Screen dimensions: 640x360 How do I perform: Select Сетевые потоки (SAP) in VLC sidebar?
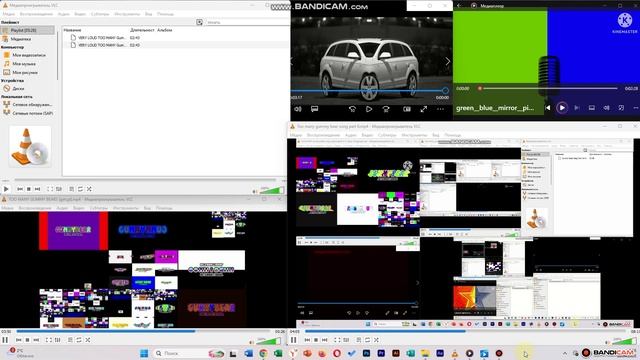(x=32, y=113)
